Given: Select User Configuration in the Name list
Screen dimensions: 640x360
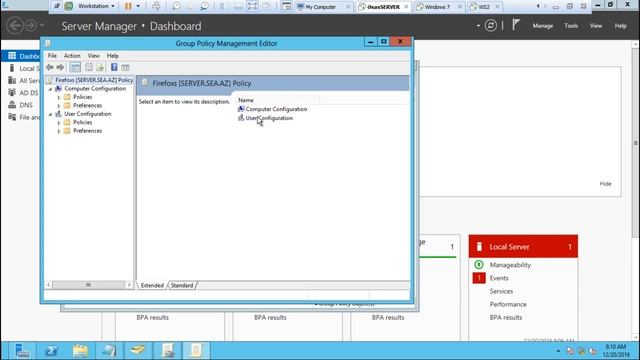Looking at the screenshot, I should [269, 118].
